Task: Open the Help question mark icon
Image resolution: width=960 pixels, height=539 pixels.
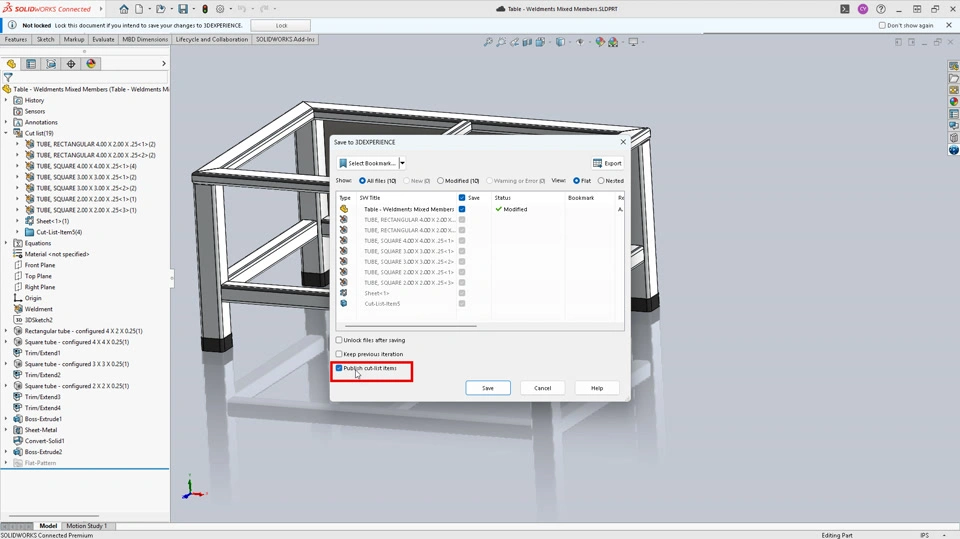Action: pyautogui.click(x=880, y=9)
